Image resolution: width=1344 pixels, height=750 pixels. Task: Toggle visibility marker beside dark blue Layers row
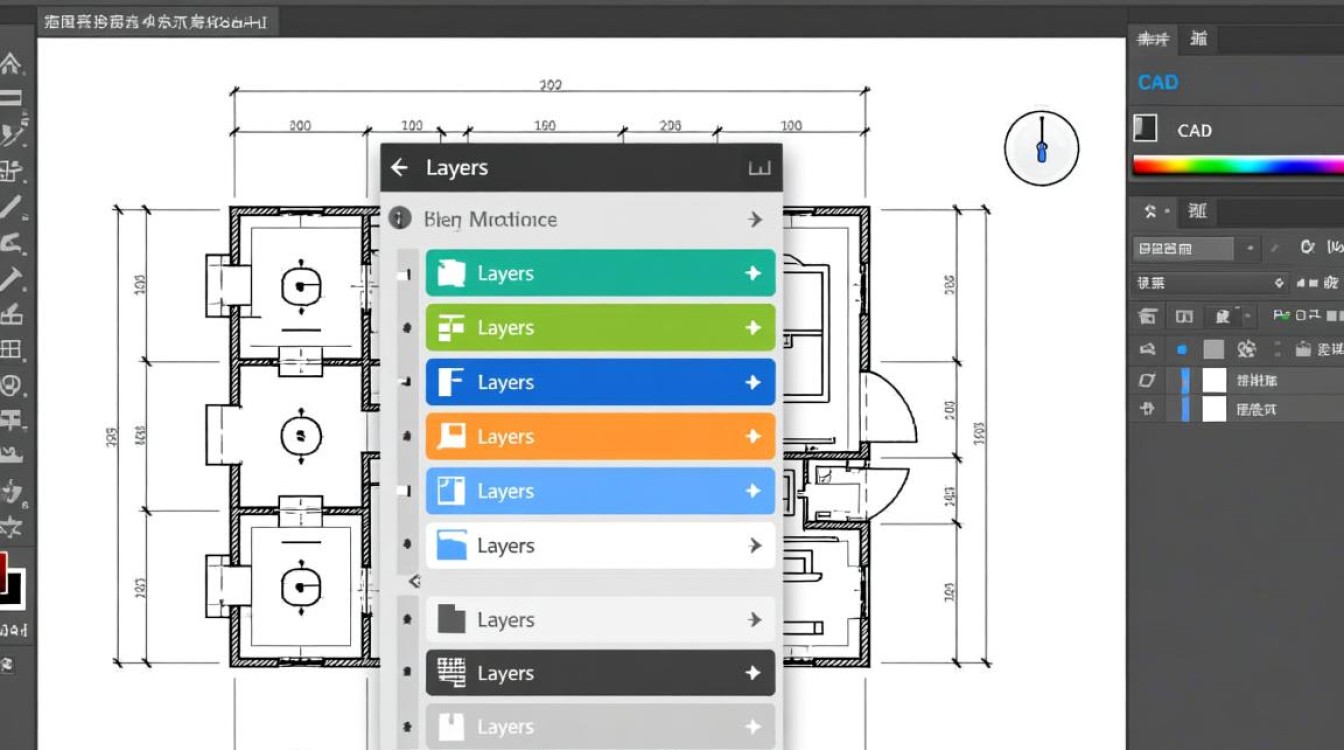point(406,382)
